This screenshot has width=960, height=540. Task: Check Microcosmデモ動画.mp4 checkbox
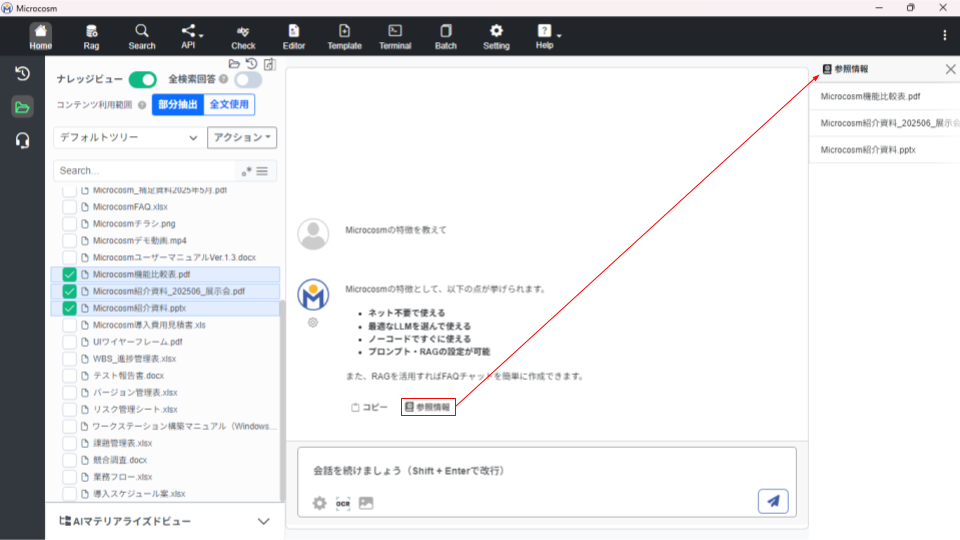69,241
